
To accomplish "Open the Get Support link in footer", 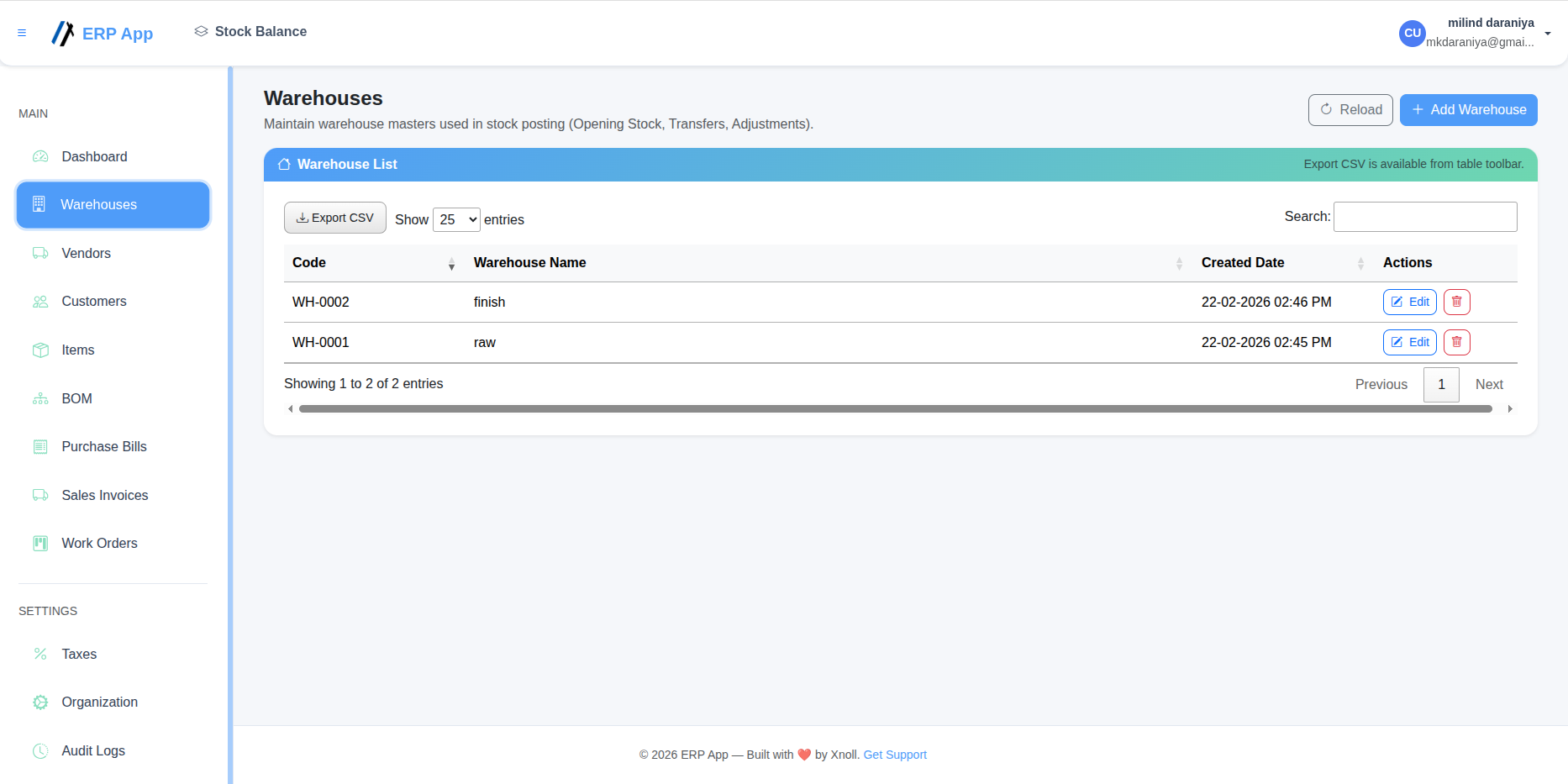I will click(x=894, y=755).
